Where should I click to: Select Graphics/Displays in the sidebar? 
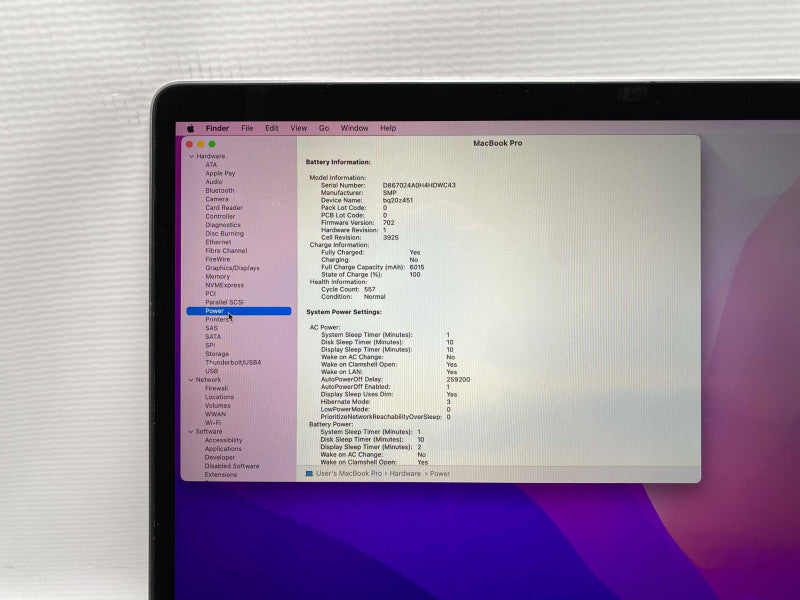(x=232, y=268)
